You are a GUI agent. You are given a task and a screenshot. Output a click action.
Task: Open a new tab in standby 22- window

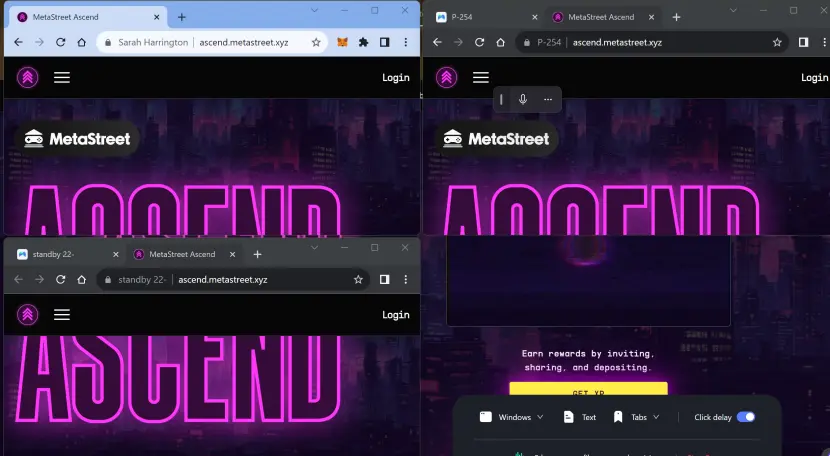pos(257,254)
